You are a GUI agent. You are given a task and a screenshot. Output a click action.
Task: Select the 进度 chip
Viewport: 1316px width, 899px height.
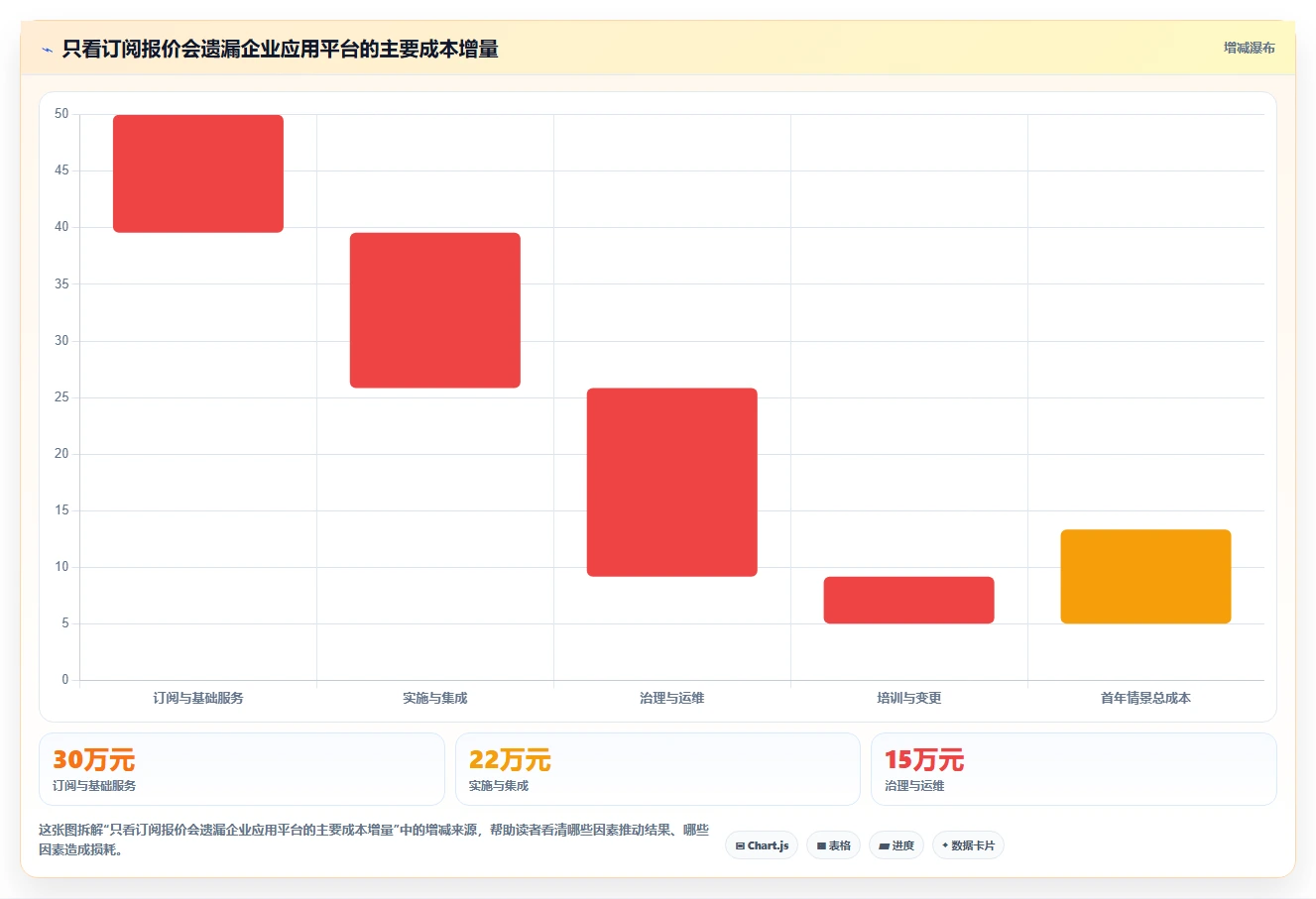[897, 845]
